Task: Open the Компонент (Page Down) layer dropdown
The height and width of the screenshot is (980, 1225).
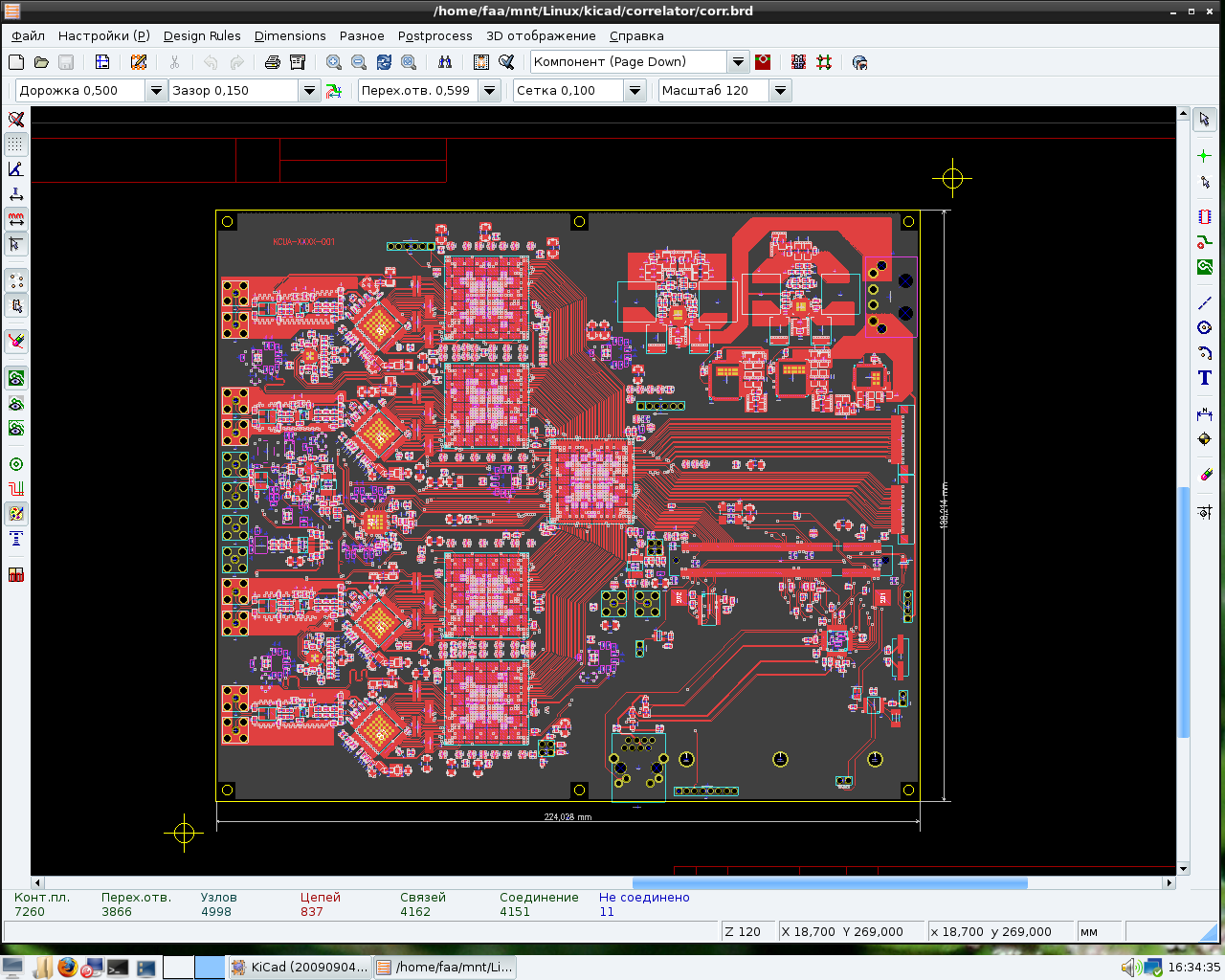Action: tap(738, 62)
